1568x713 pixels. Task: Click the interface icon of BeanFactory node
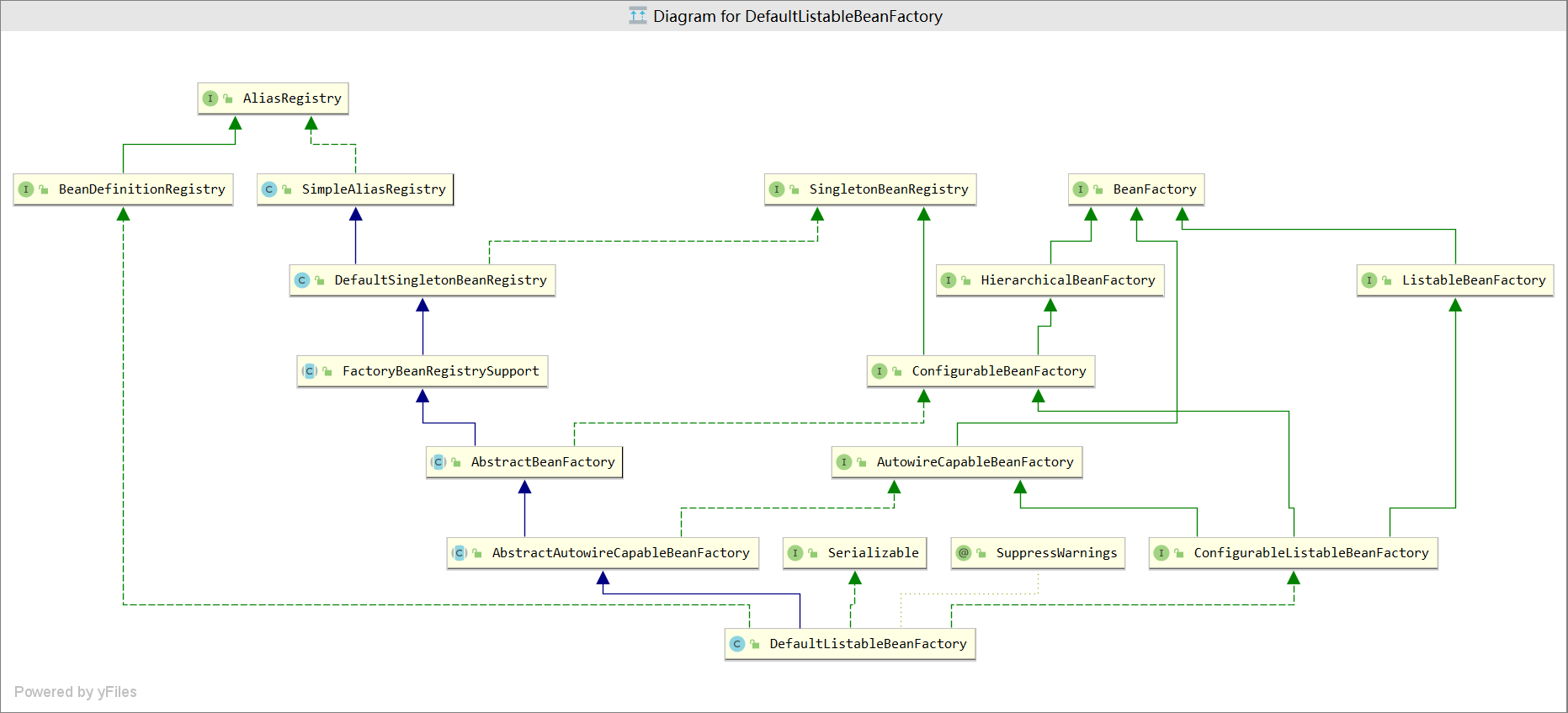[1081, 189]
